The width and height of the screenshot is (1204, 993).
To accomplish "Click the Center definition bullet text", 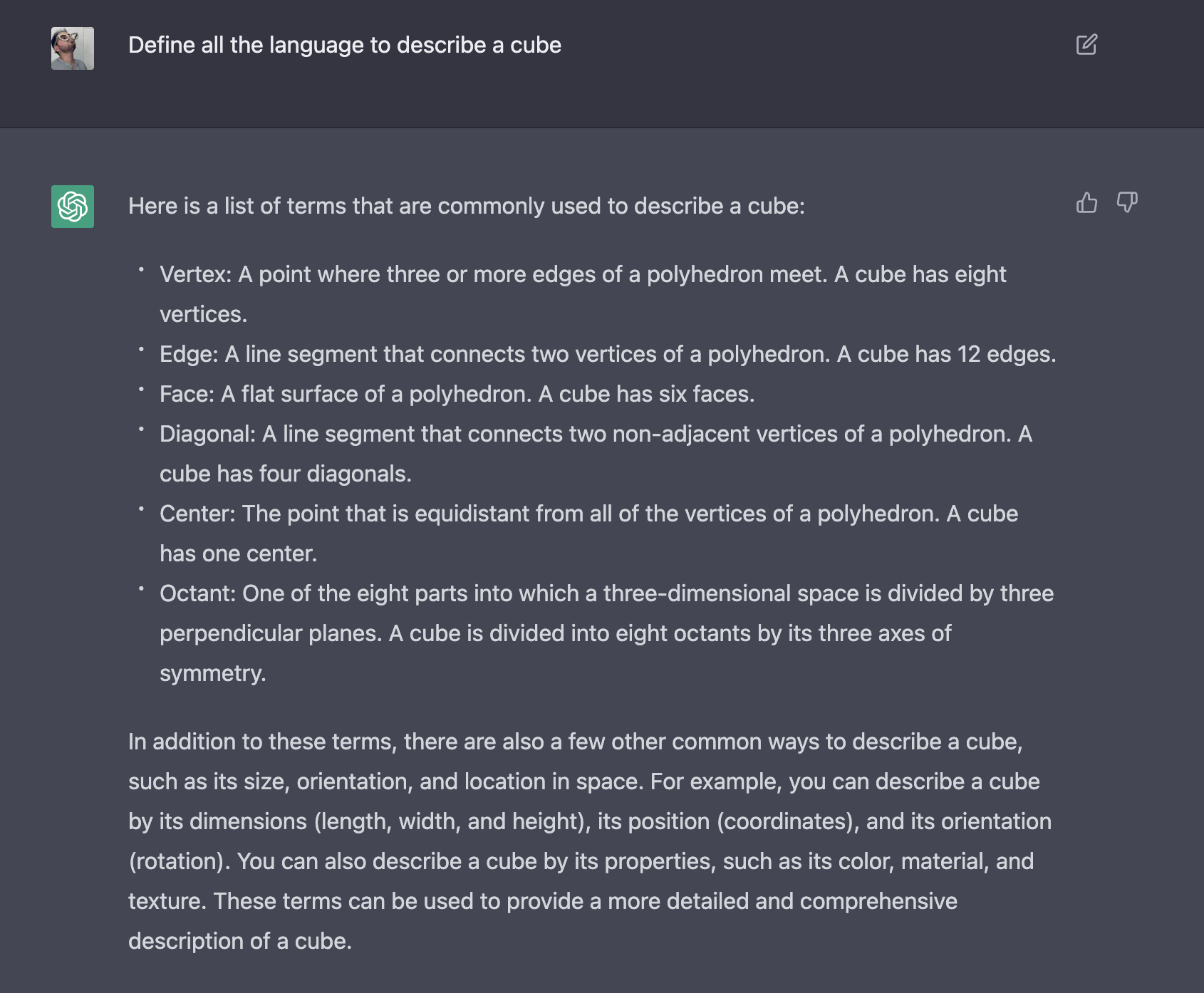I will pyautogui.click(x=588, y=514).
